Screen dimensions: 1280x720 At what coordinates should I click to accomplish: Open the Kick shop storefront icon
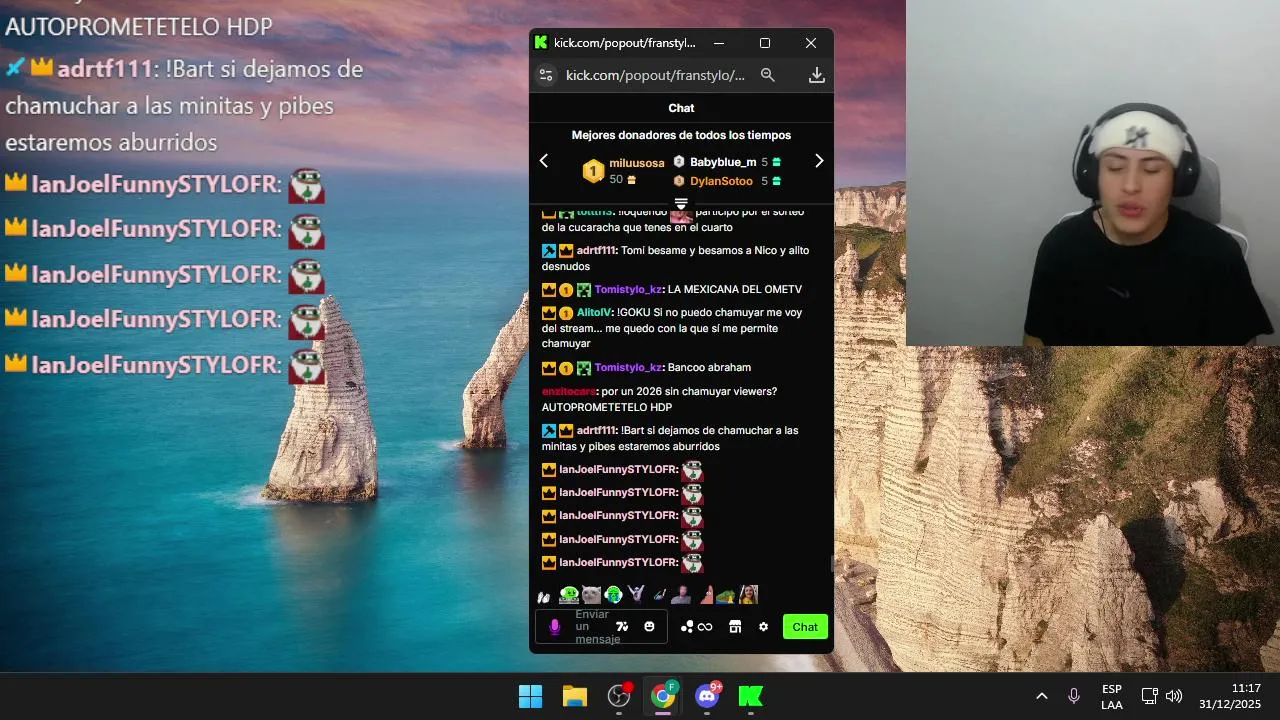735,627
